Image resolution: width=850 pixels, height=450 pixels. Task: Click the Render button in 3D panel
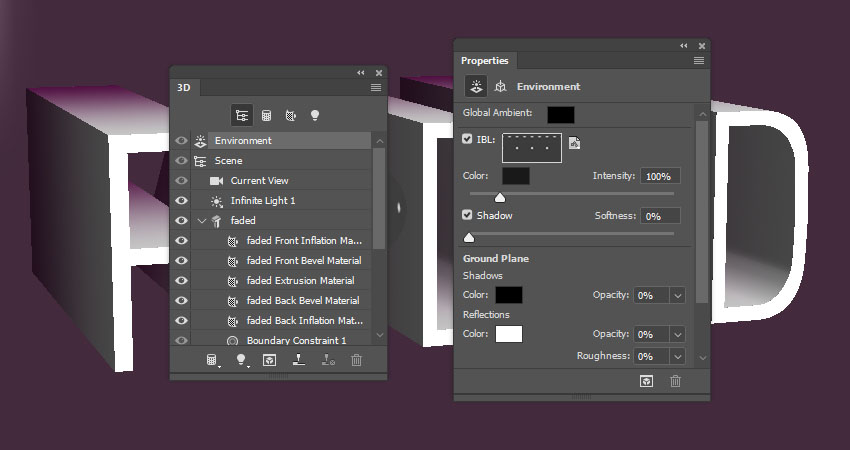pos(269,360)
